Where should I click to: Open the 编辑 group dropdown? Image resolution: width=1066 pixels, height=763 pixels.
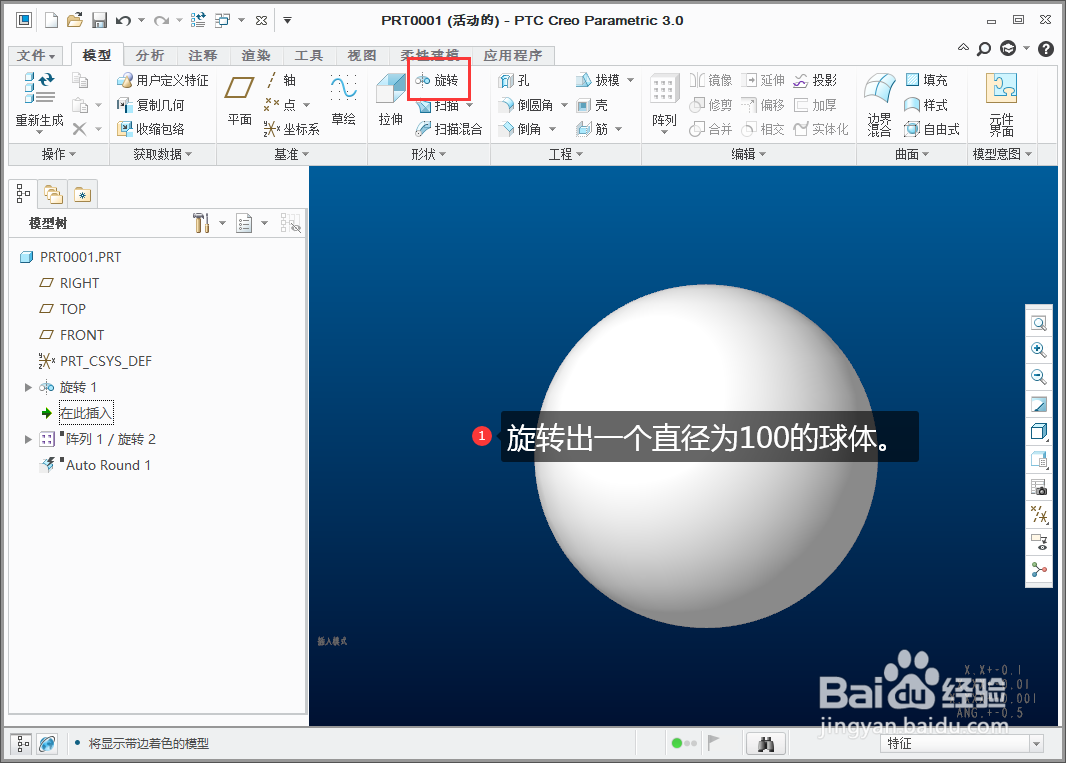point(749,154)
